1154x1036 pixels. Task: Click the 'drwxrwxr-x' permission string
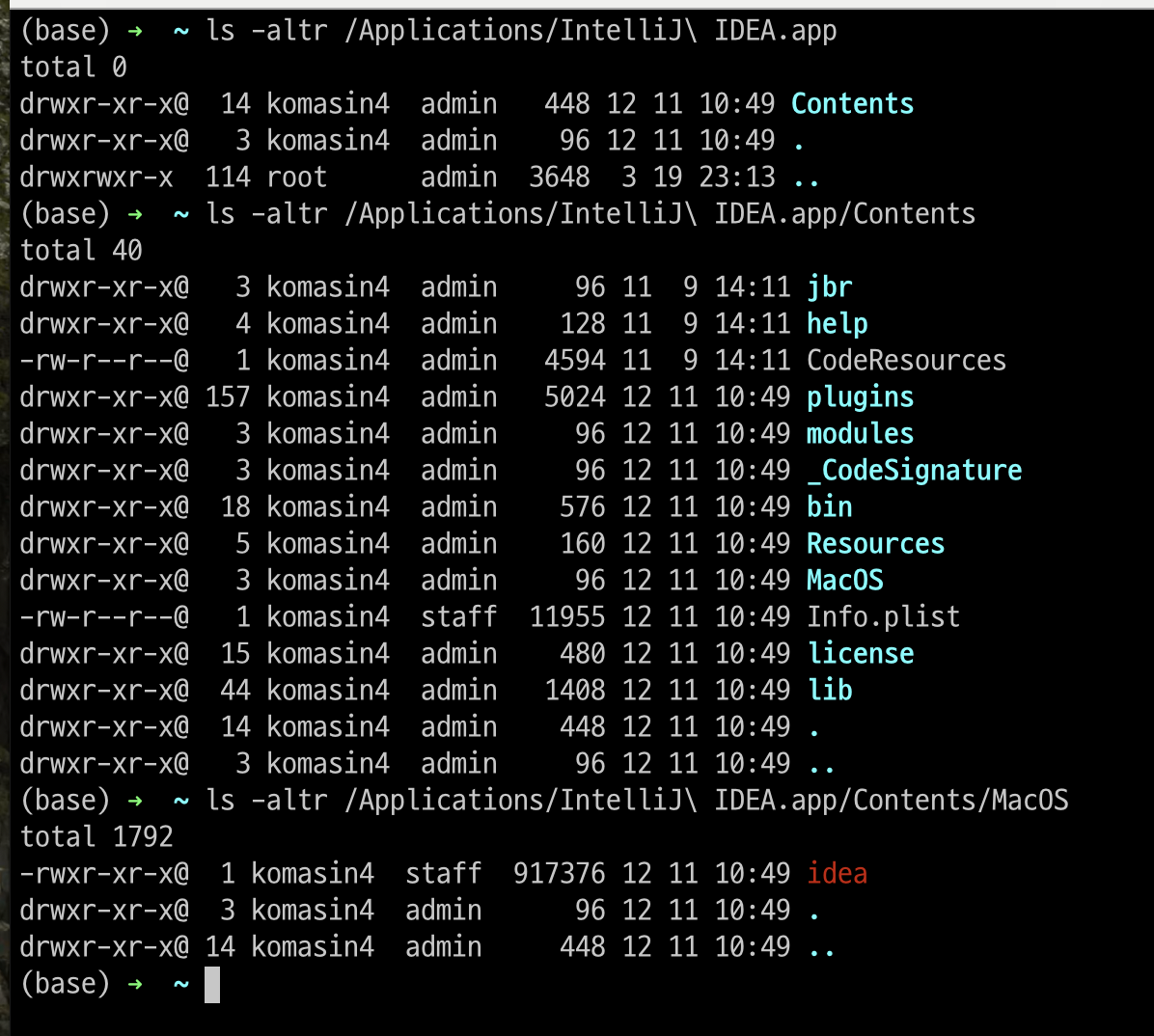point(96,177)
